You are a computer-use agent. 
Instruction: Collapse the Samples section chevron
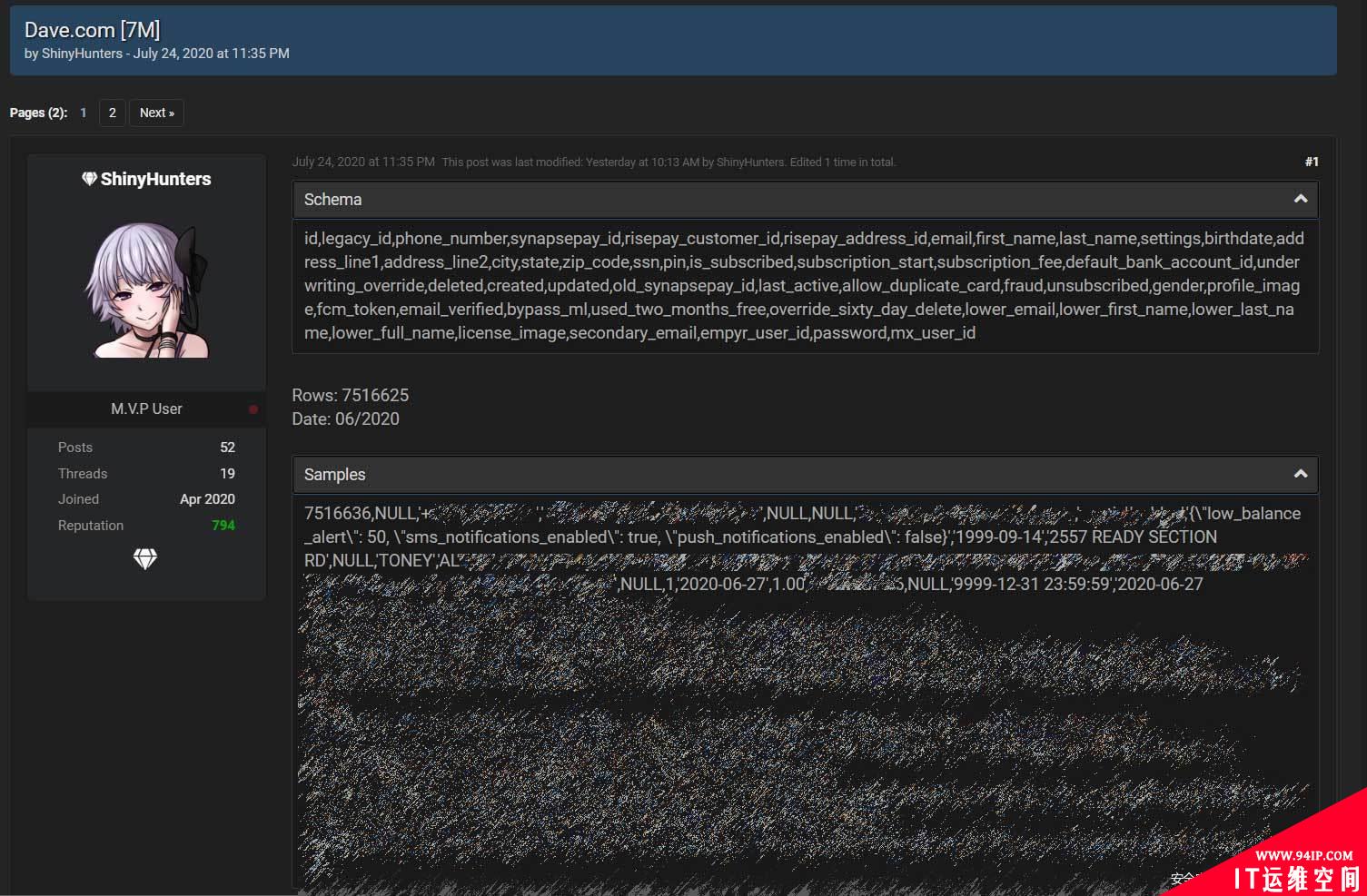[1301, 474]
